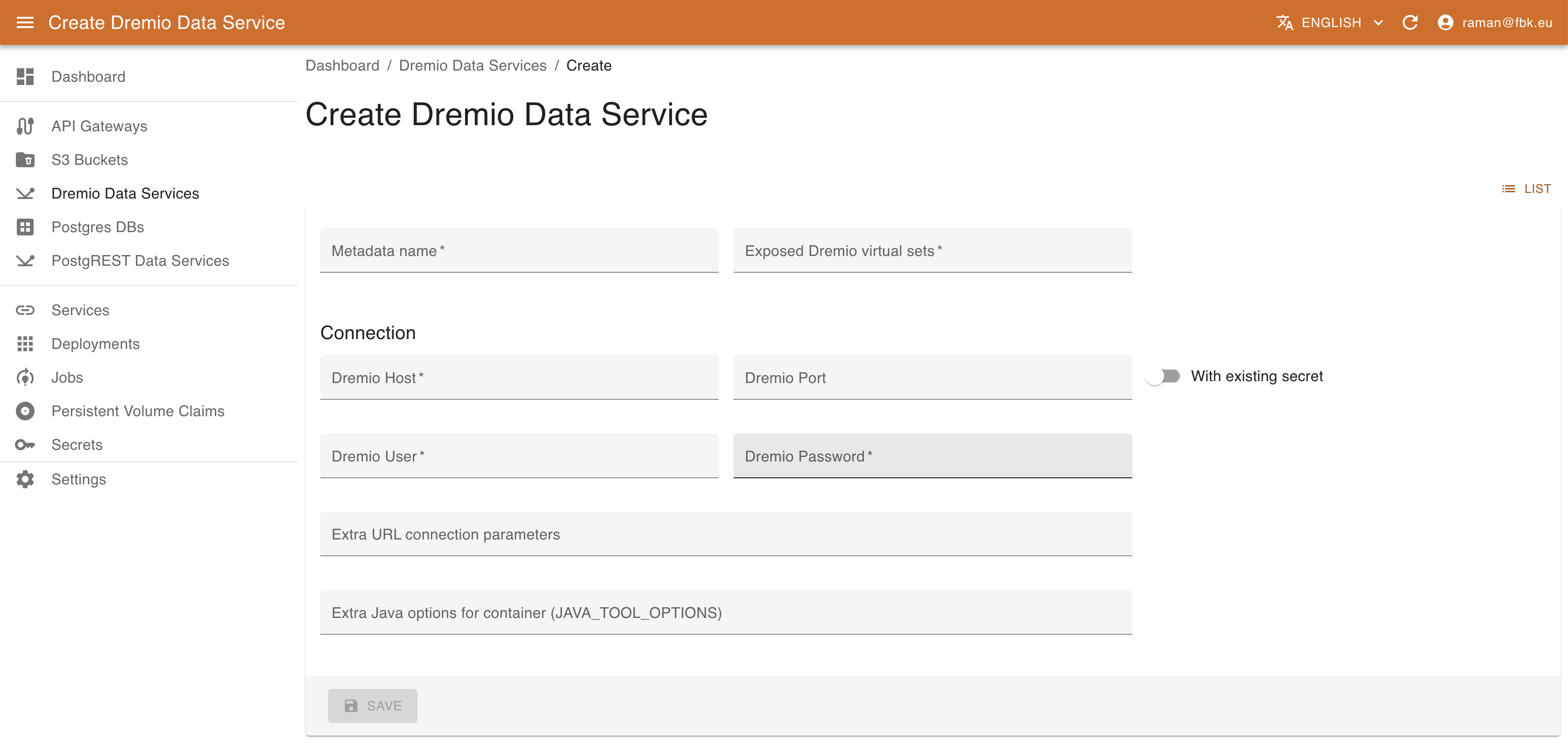The width and height of the screenshot is (1568, 752).
Task: Expand the language chevron arrow
Action: (x=1378, y=22)
